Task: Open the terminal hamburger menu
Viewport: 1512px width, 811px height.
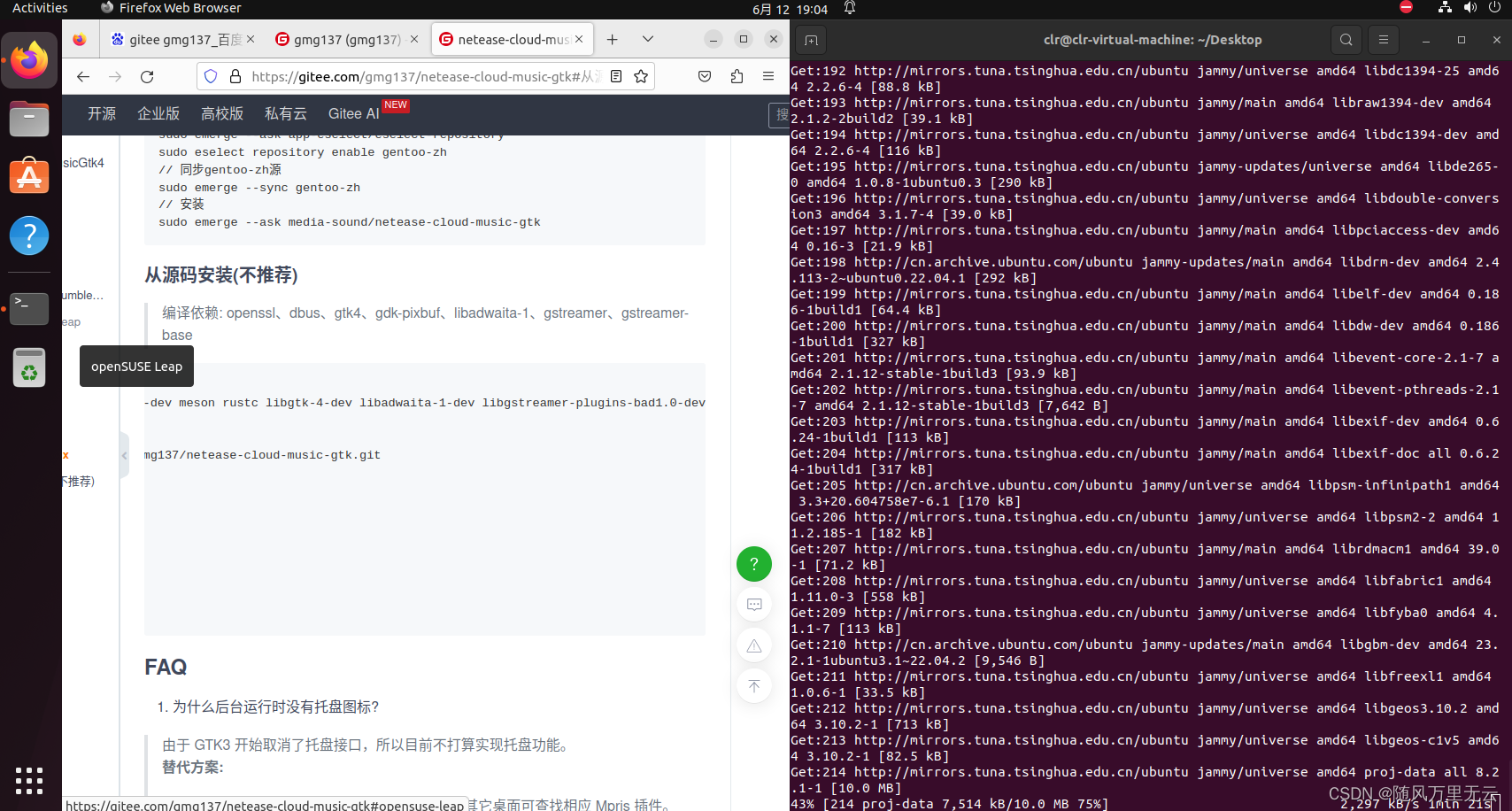Action: 1384,40
